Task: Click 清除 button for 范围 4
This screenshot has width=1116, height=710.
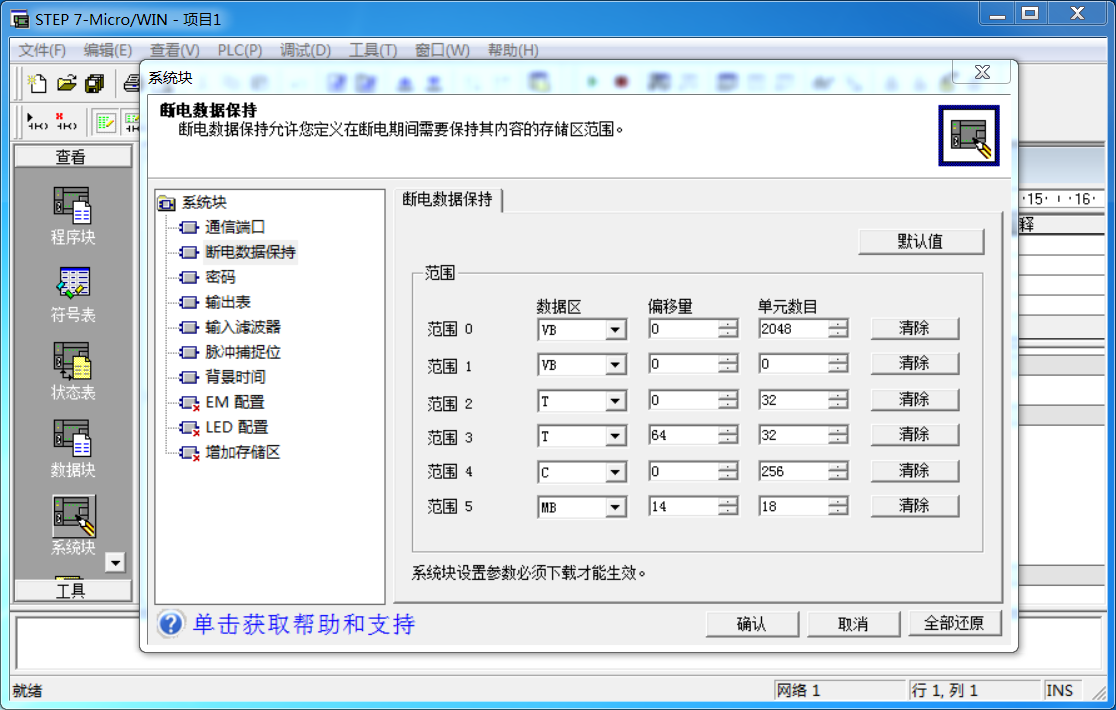Action: (915, 471)
